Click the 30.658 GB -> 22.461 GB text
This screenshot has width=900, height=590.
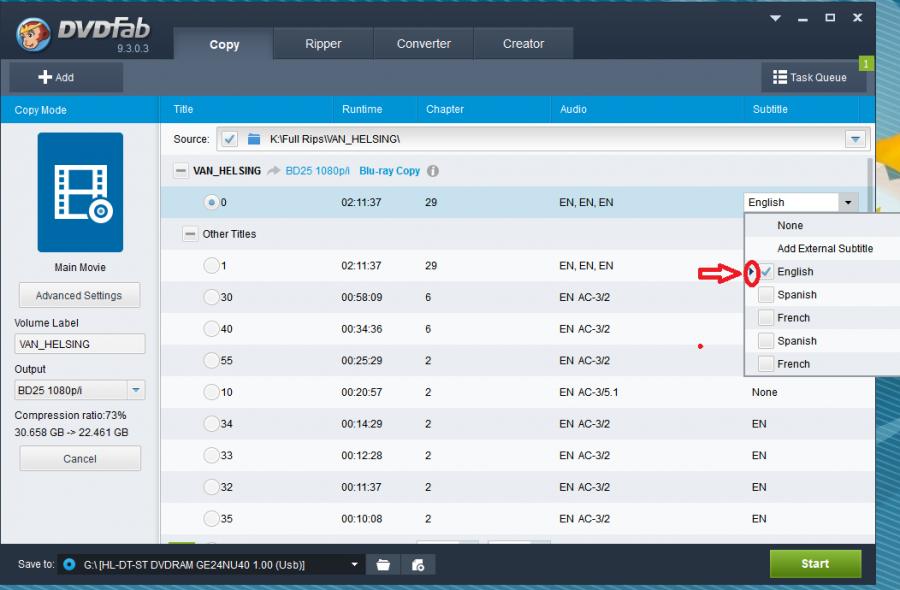(72, 432)
